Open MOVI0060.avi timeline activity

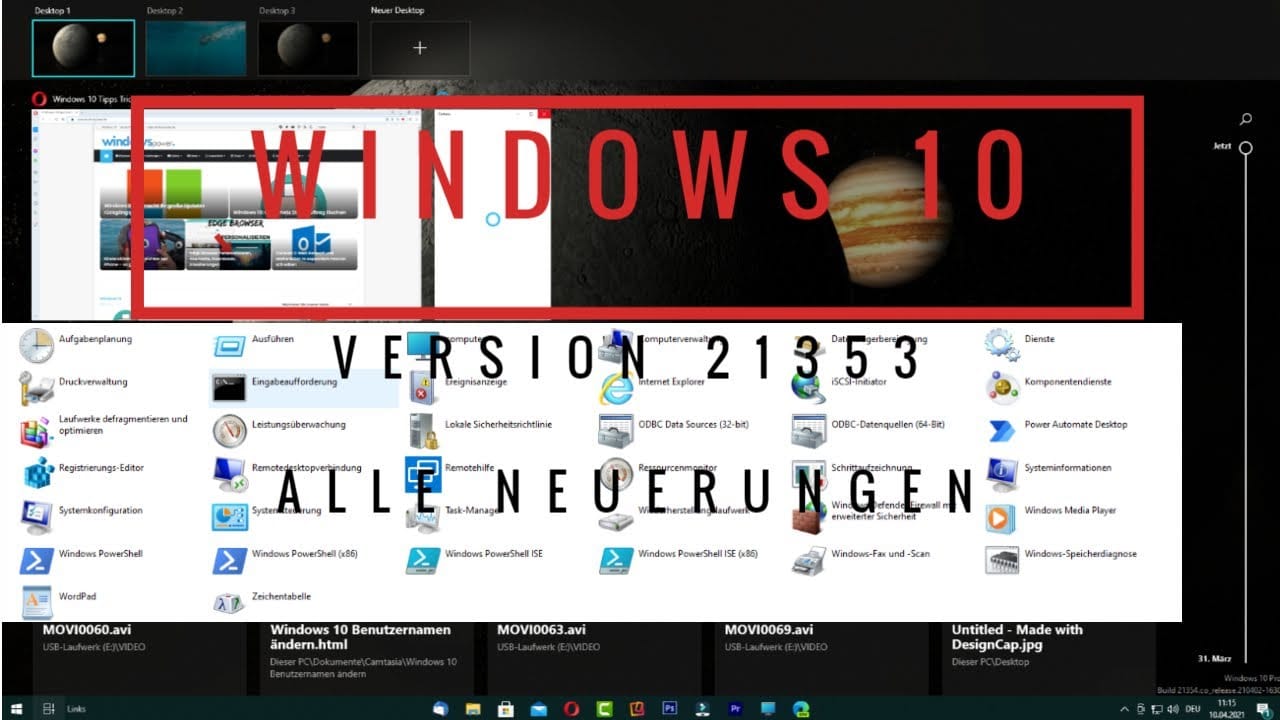click(139, 658)
